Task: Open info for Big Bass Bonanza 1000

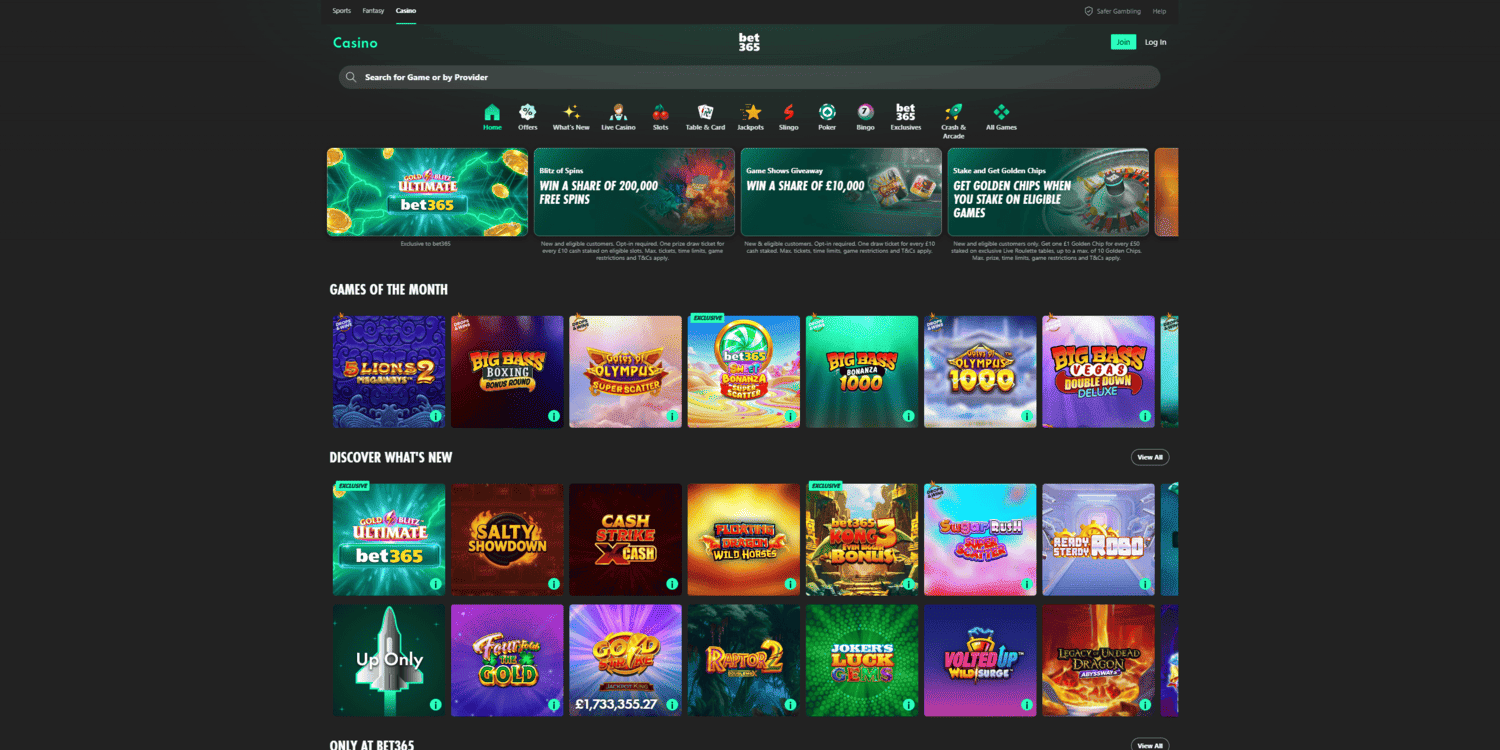Action: 908,414
